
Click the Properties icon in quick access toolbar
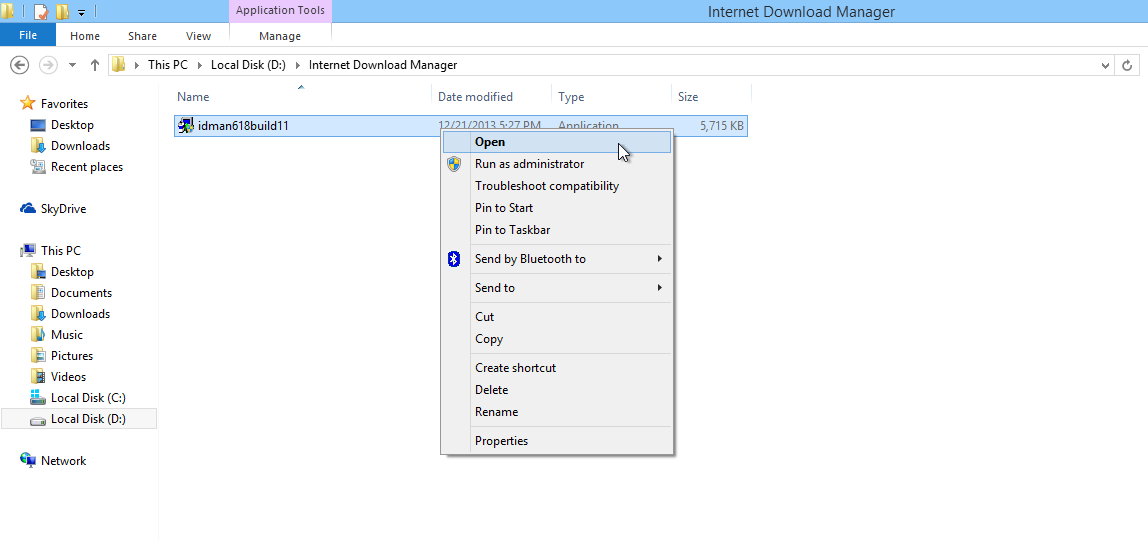[x=42, y=11]
